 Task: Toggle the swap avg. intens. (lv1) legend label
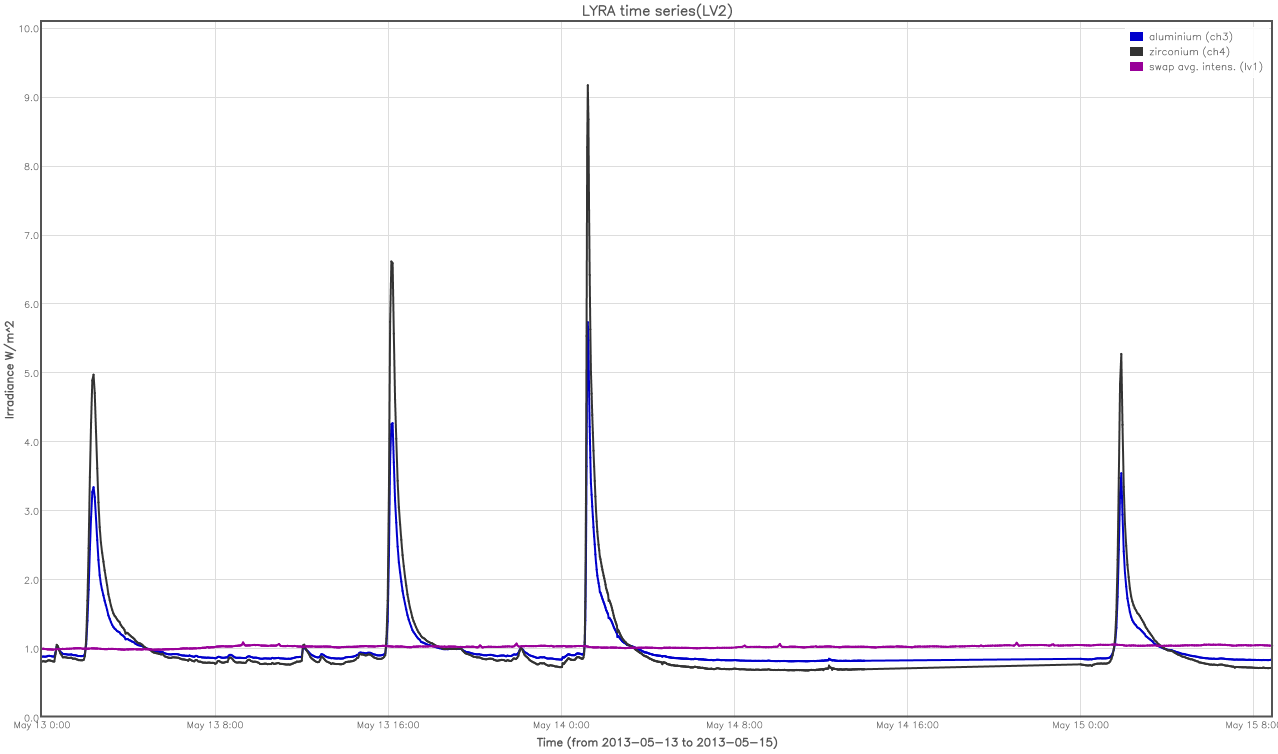click(x=1206, y=67)
